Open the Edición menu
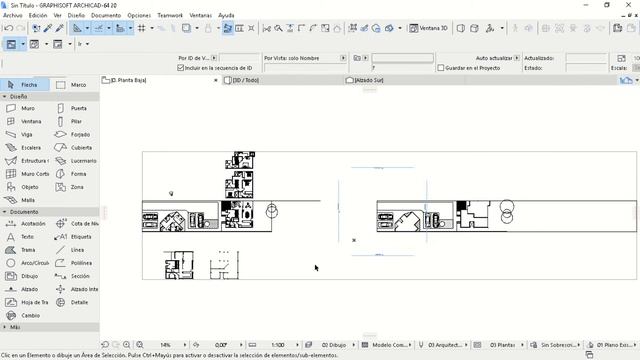 [38, 15]
